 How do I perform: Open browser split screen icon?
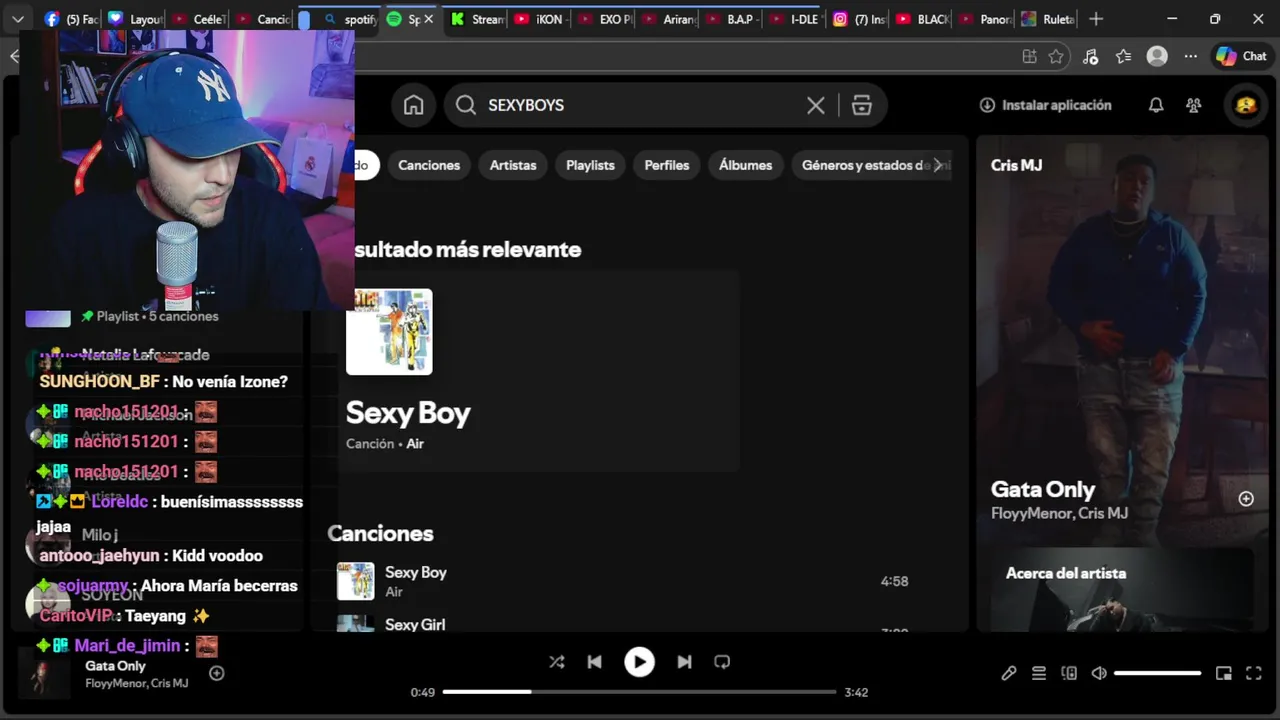tap(1029, 57)
